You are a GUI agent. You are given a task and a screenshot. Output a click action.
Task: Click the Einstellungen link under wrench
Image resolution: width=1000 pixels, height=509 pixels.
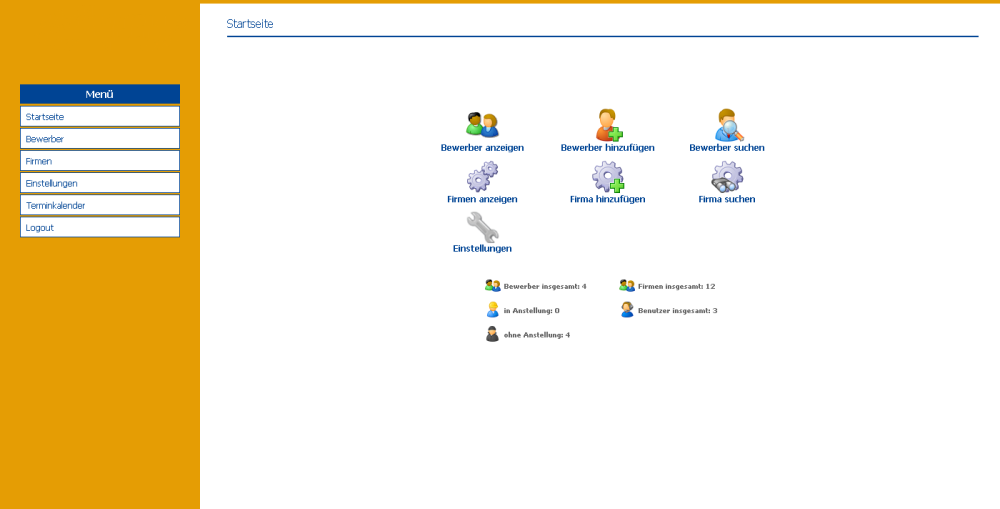(482, 249)
